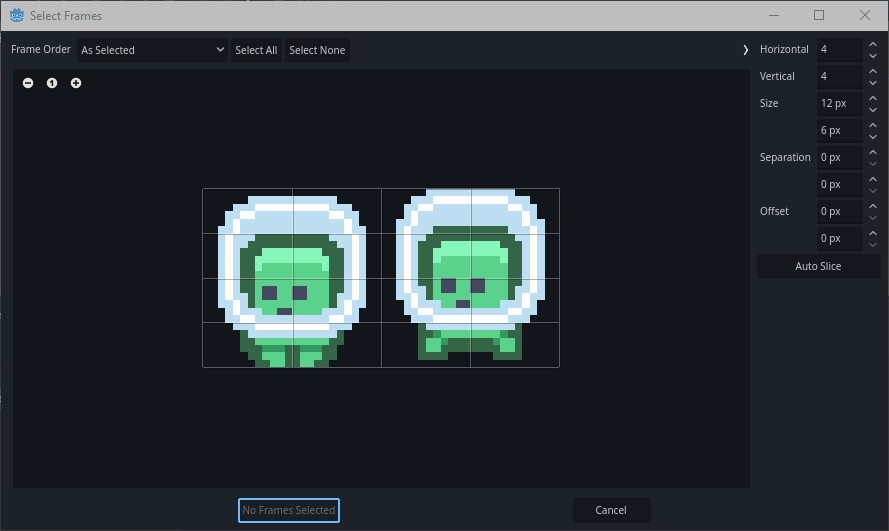889x531 pixels.
Task: Increase Horizontal count with up arrow
Action: tap(872, 44)
